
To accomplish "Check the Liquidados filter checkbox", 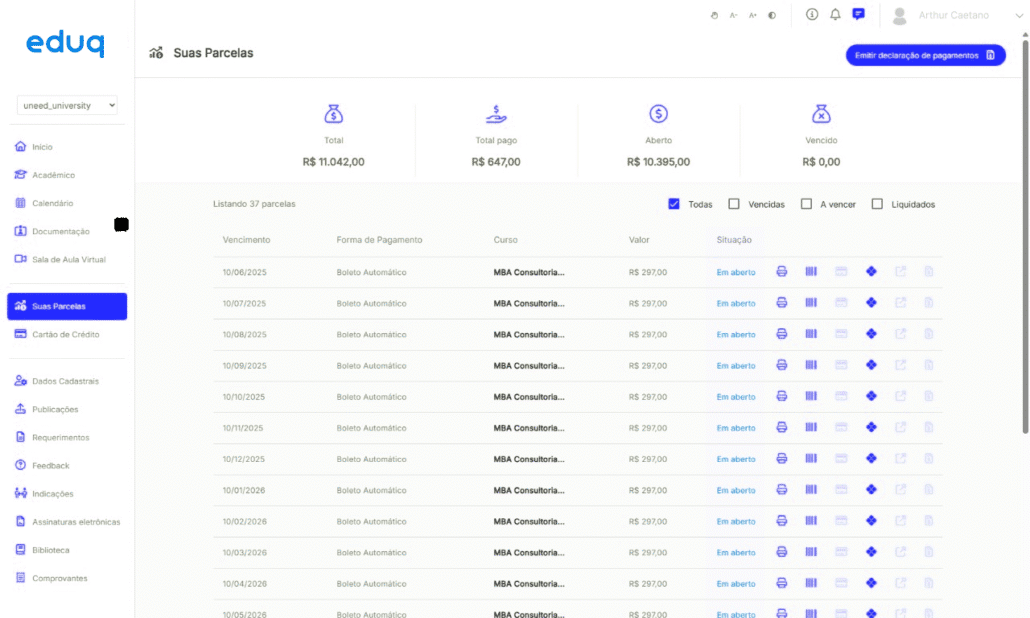I will coord(877,204).
